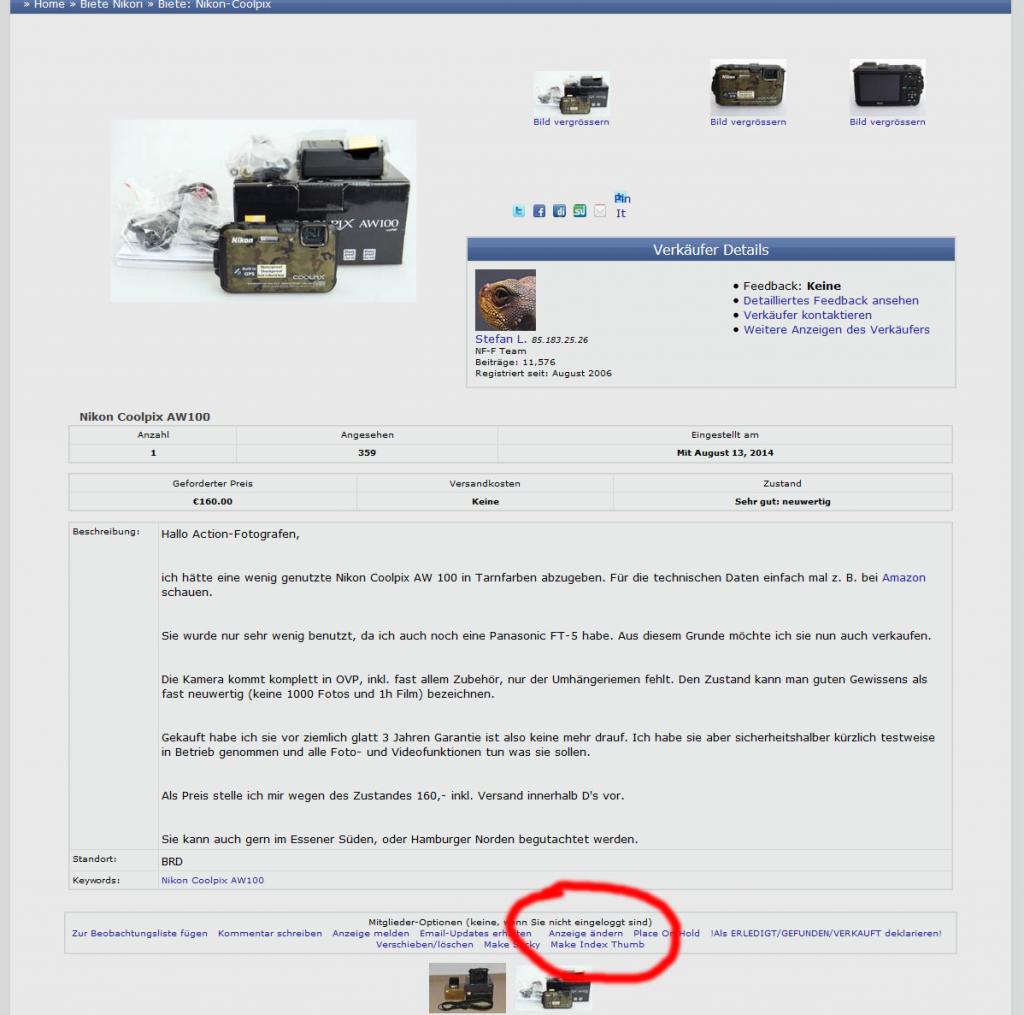Open the thumbnail showing camera with box

point(571,93)
